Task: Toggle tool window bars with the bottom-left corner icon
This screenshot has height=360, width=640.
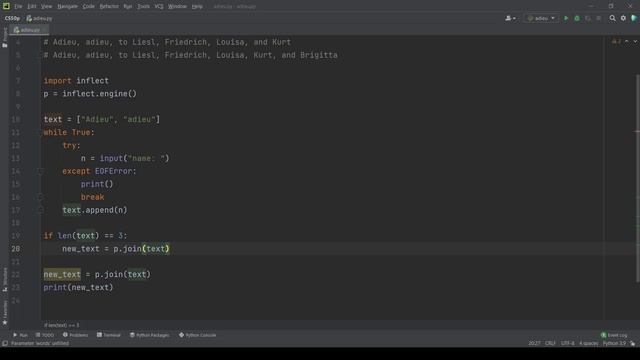Action: [x=5, y=343]
